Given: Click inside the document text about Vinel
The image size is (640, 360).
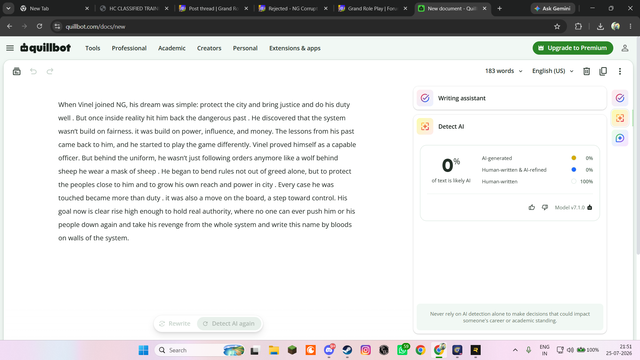Looking at the screenshot, I should (x=207, y=171).
